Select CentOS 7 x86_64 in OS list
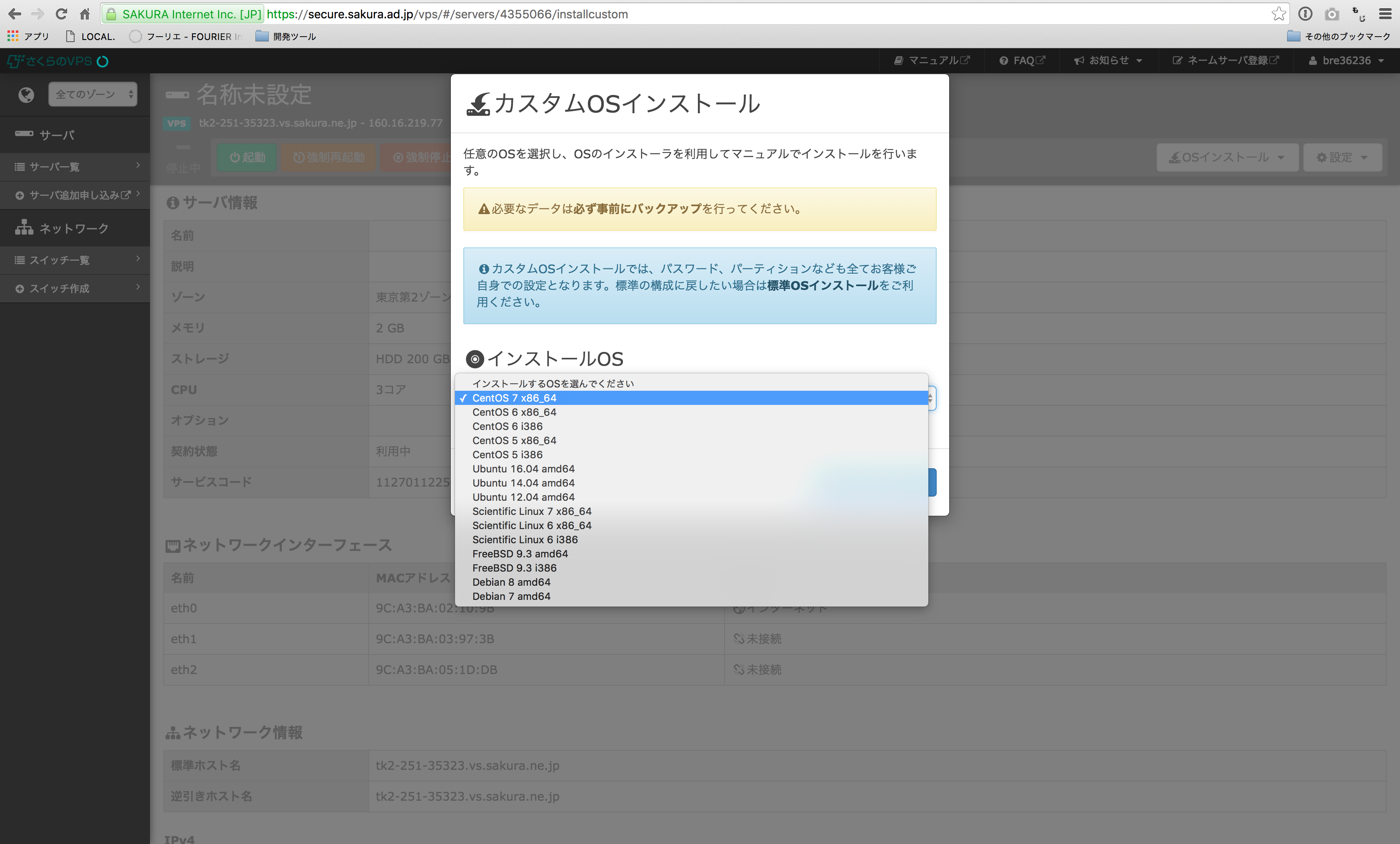Screen dimensions: 1400x844 point(692,397)
